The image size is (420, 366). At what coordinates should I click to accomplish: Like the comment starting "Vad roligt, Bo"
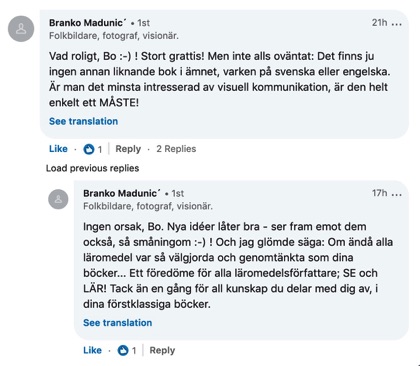tap(58, 149)
